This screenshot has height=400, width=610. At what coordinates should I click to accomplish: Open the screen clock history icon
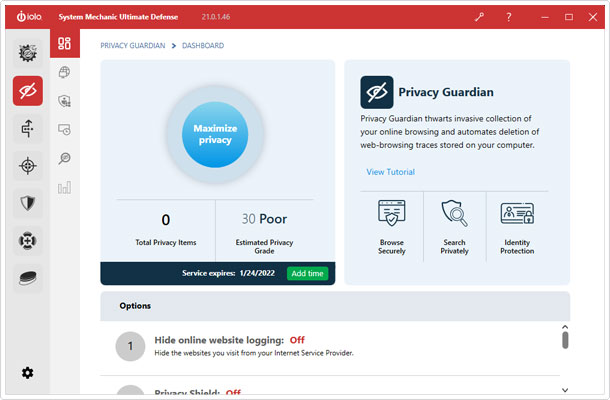click(x=65, y=130)
